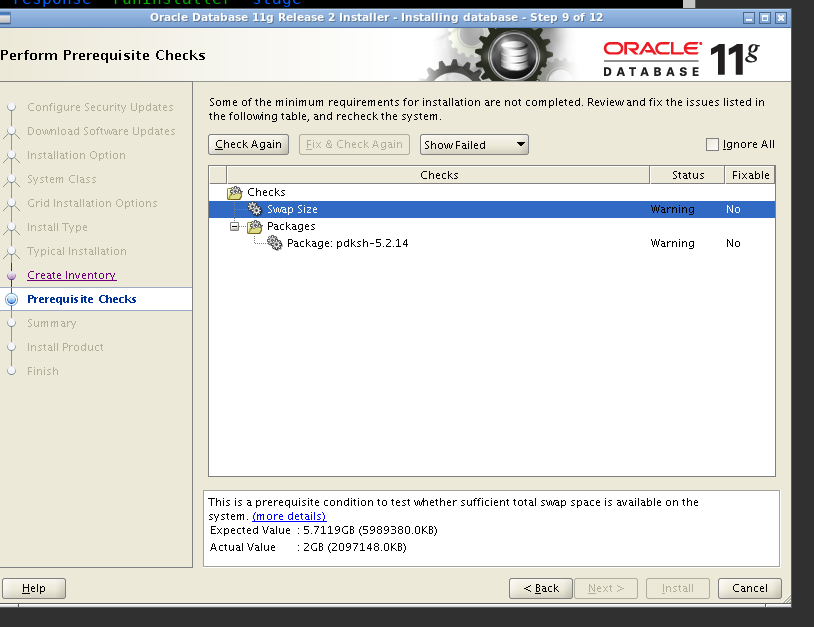Screen dimensions: 814x627
Task: Click Fixable No value for pdksh package
Action: pyautogui.click(x=733, y=243)
